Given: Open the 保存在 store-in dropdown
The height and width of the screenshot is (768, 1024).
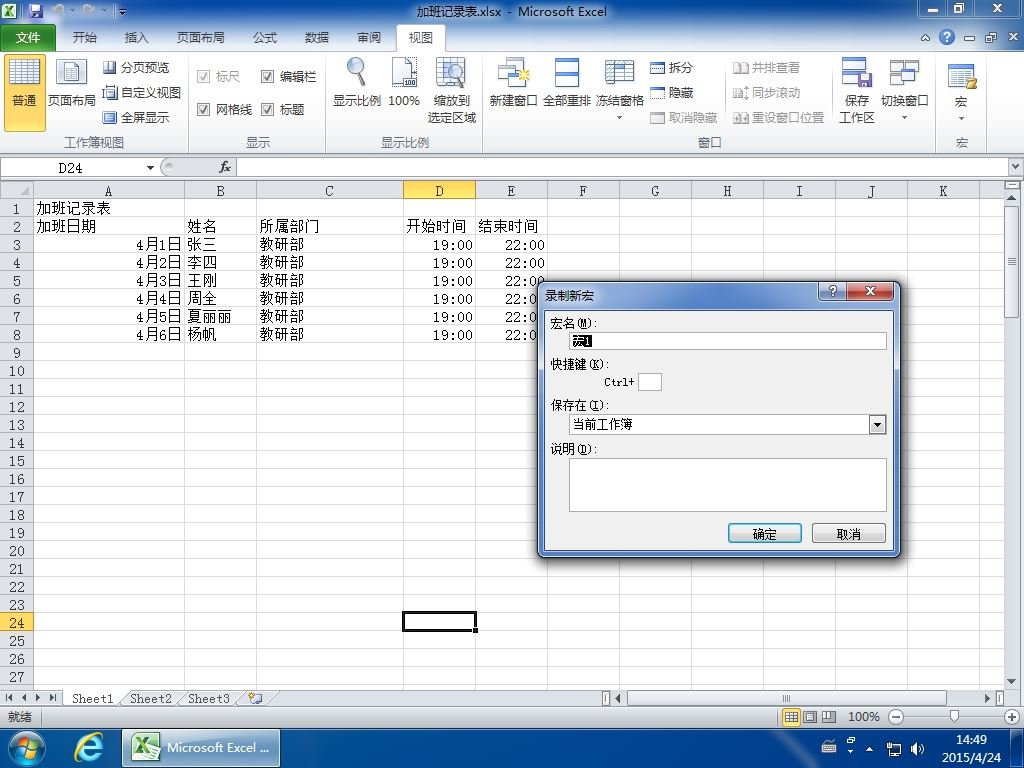Looking at the screenshot, I should pyautogui.click(x=877, y=424).
